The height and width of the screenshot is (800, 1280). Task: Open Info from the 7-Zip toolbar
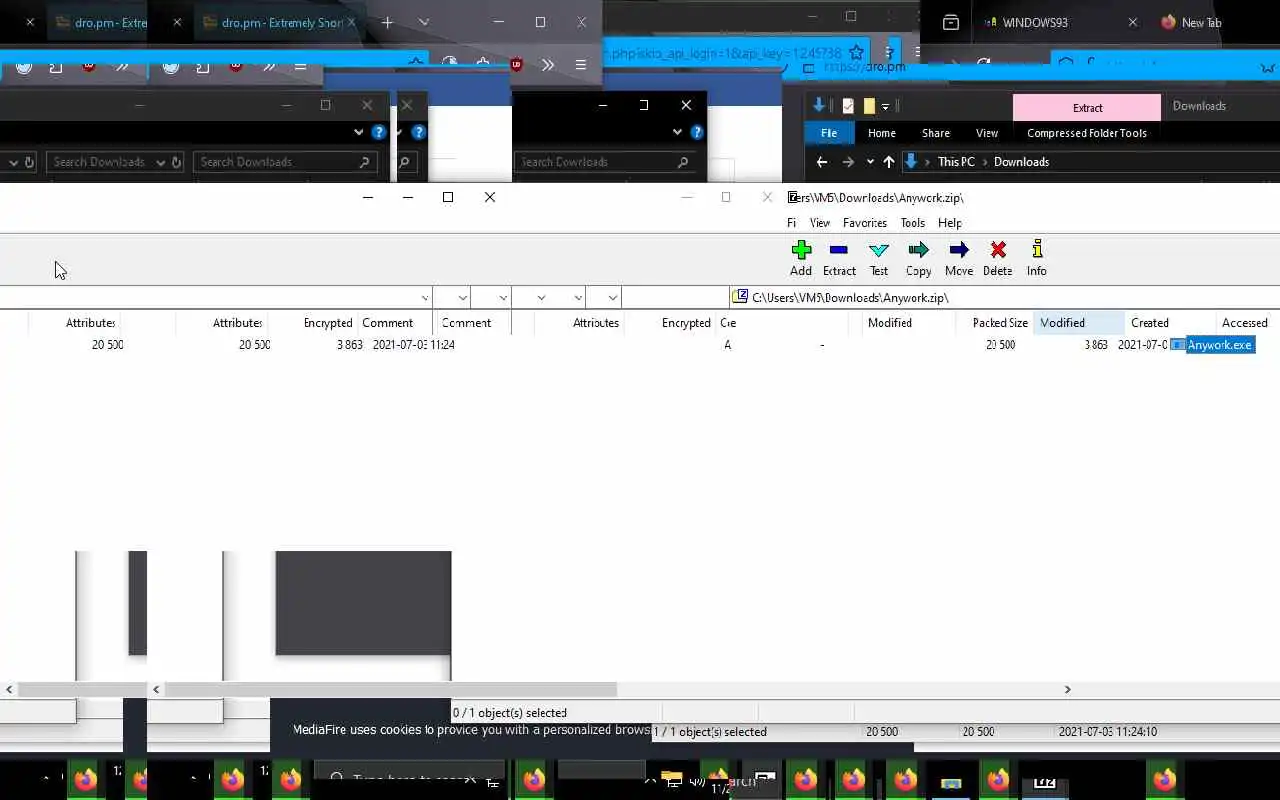coord(1037,258)
